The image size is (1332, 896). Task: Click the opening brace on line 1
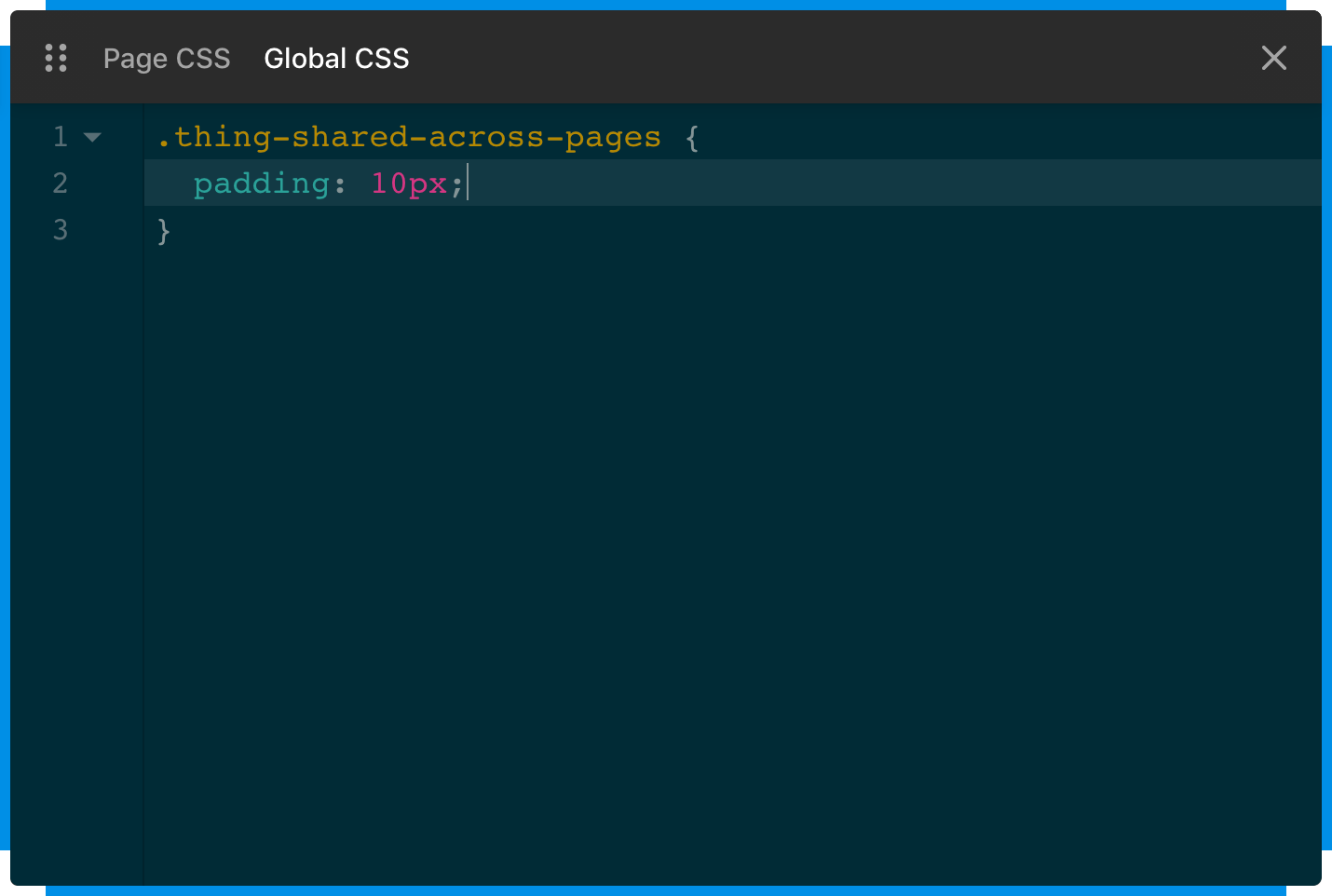coord(691,136)
